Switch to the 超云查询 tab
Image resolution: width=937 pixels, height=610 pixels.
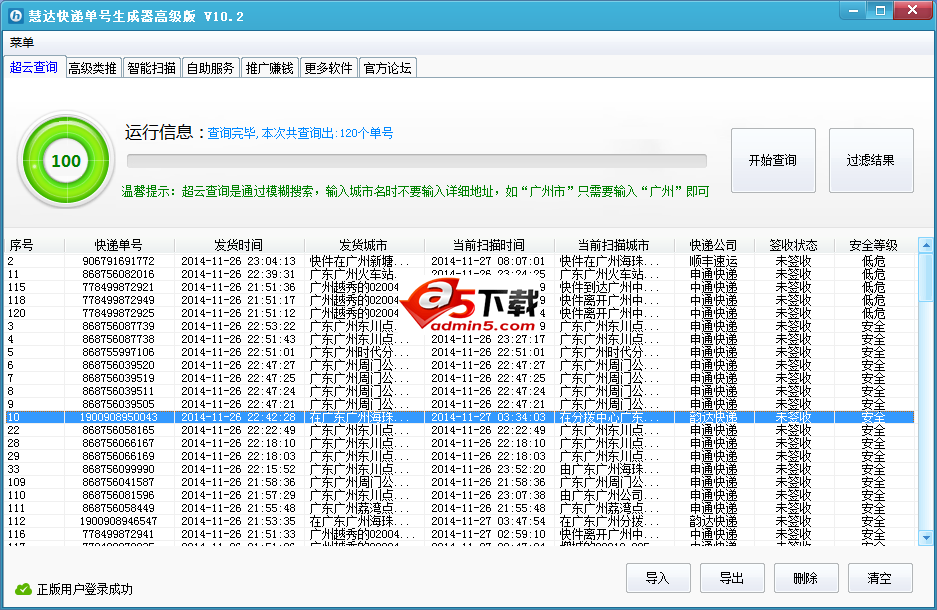(x=33, y=67)
